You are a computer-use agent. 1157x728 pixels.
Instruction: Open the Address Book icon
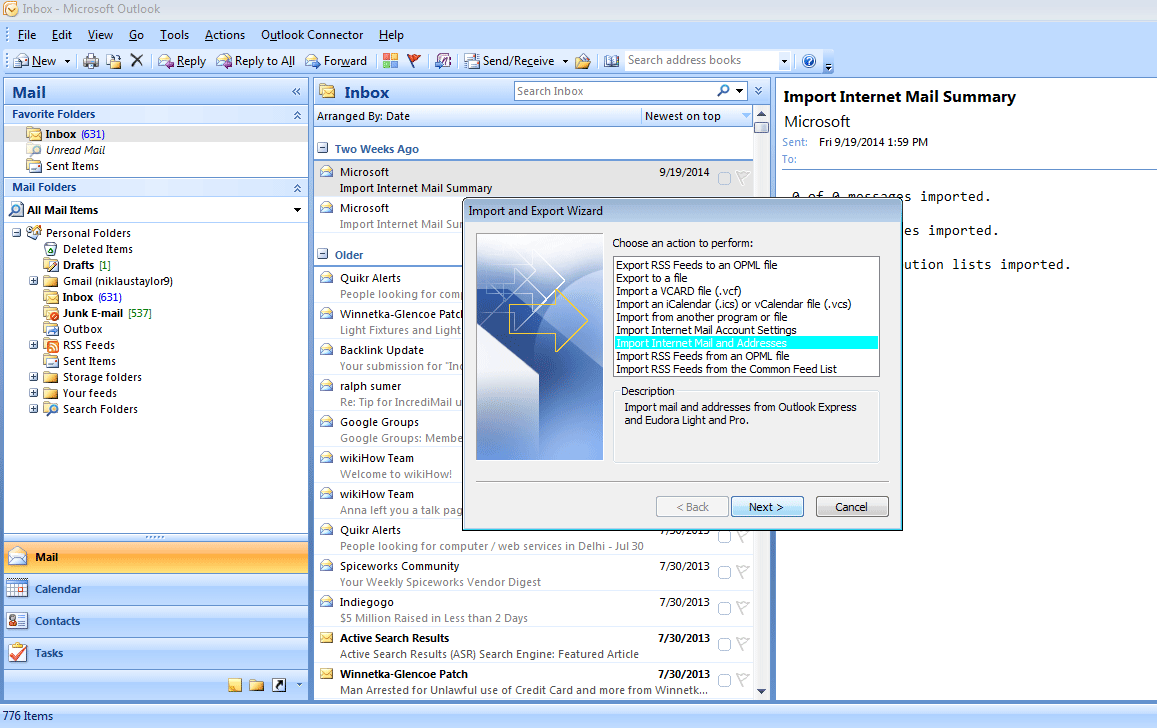pos(612,61)
